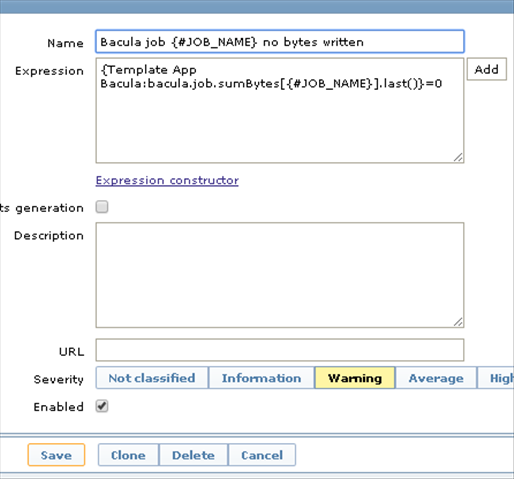Click the URL input field
Viewport: 514px width, 479px height.
pyautogui.click(x=280, y=350)
